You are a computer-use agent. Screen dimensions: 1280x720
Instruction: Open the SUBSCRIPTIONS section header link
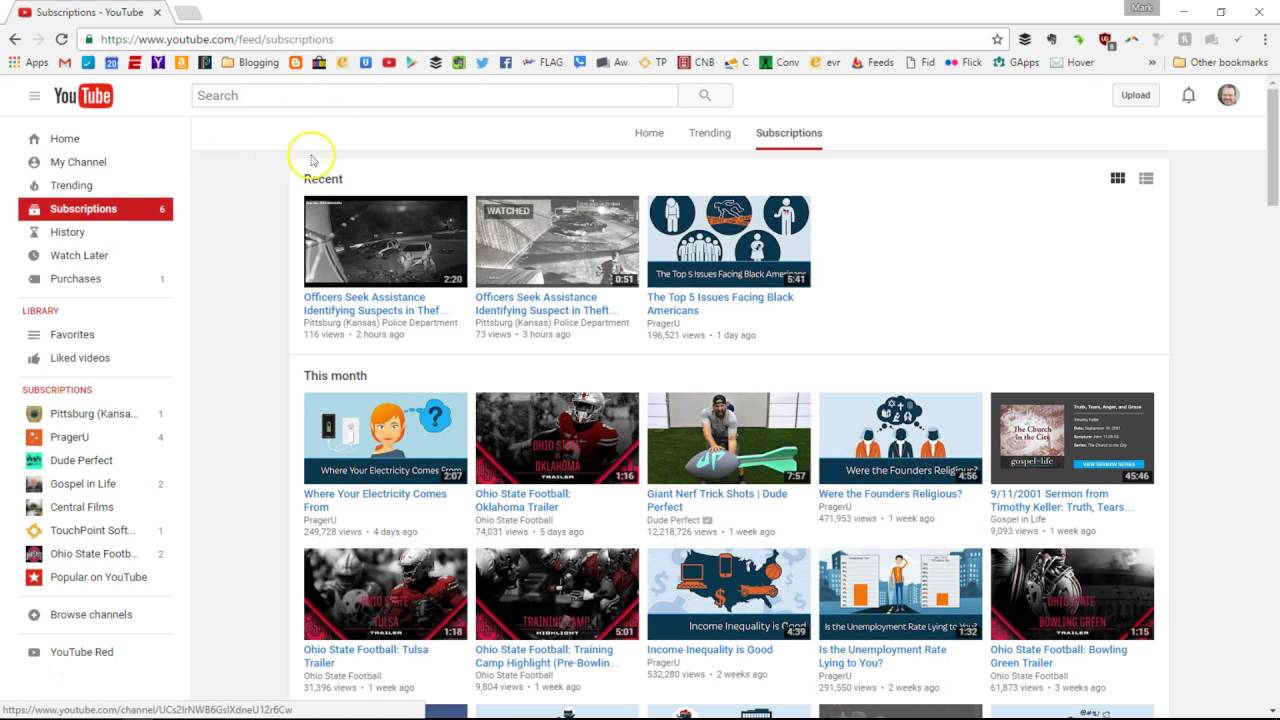(x=57, y=390)
